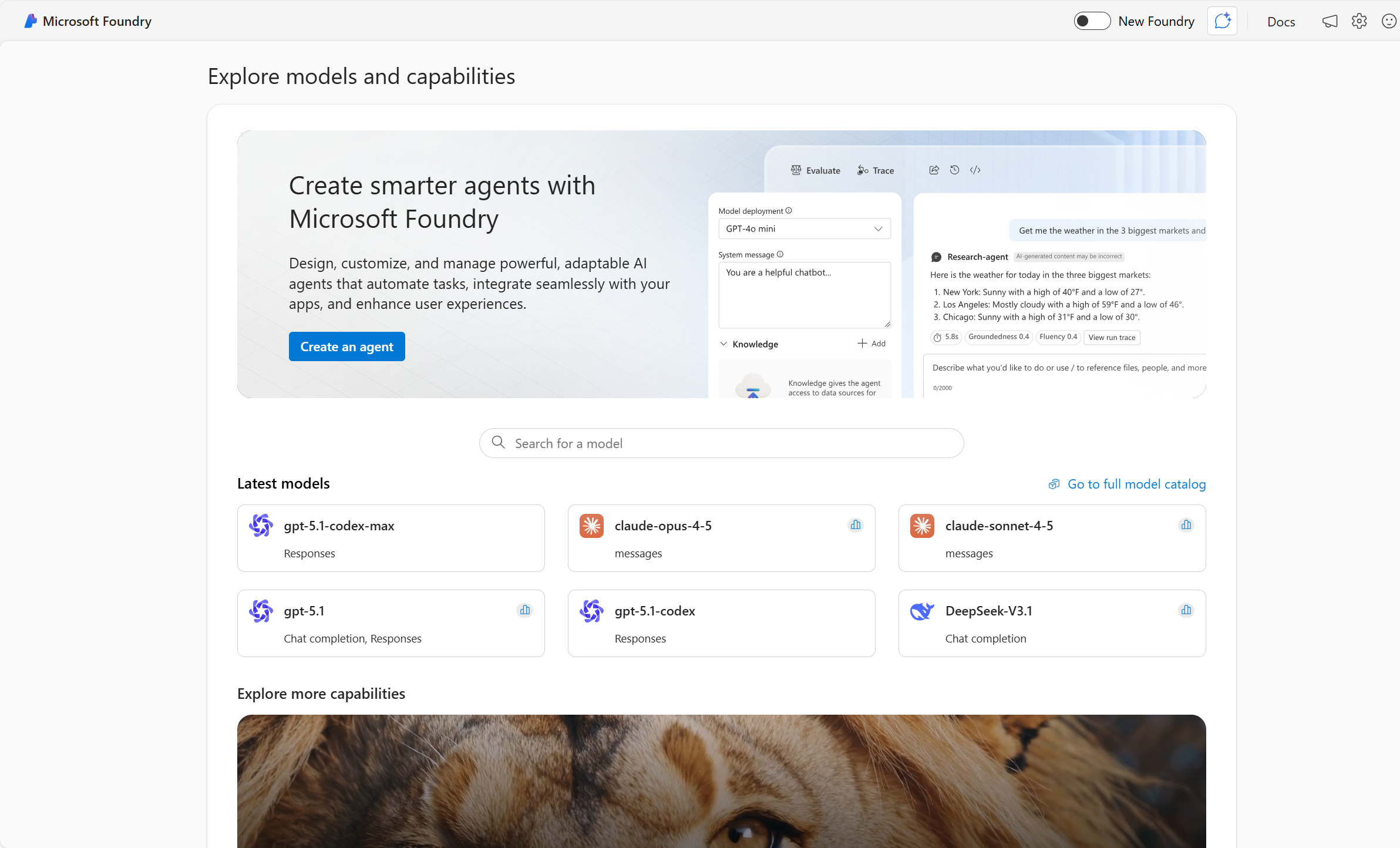Select the Evaluate tab in preview

816,170
